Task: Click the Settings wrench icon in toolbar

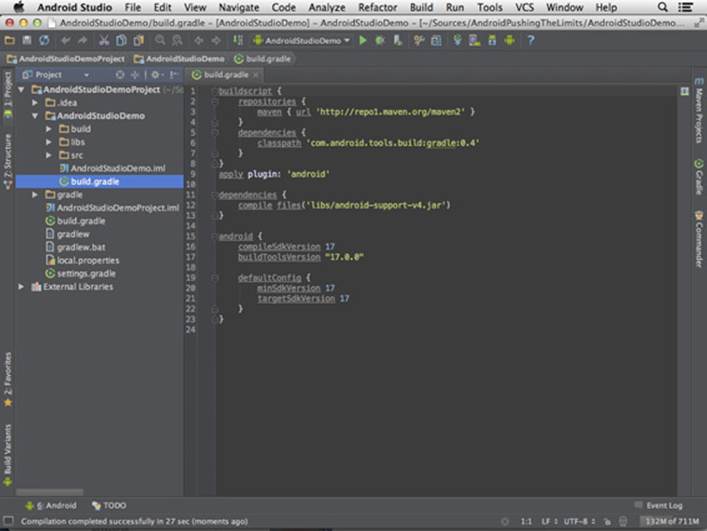Action: 419,41
